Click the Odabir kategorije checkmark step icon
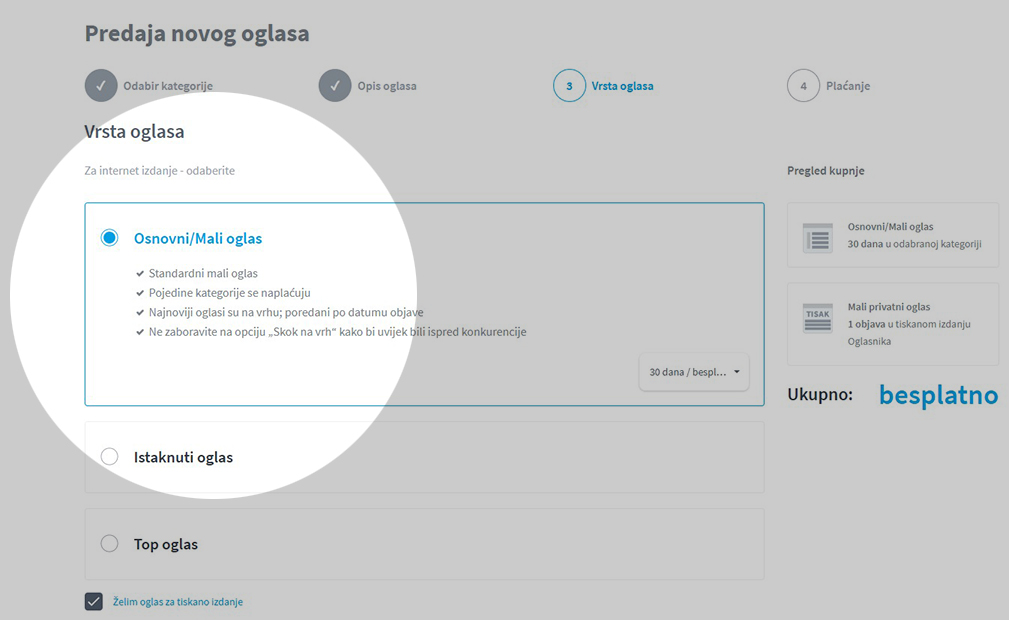The image size is (1009, 620). tap(101, 86)
